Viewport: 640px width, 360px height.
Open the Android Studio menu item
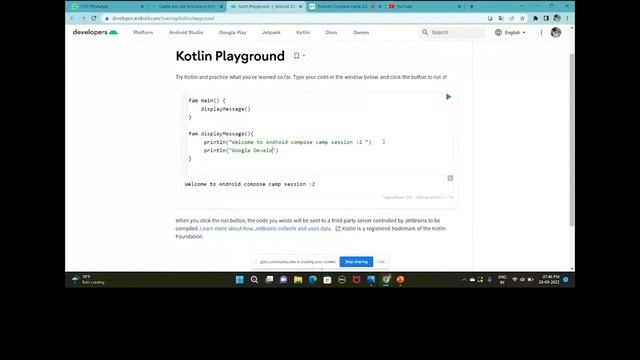coord(186,32)
